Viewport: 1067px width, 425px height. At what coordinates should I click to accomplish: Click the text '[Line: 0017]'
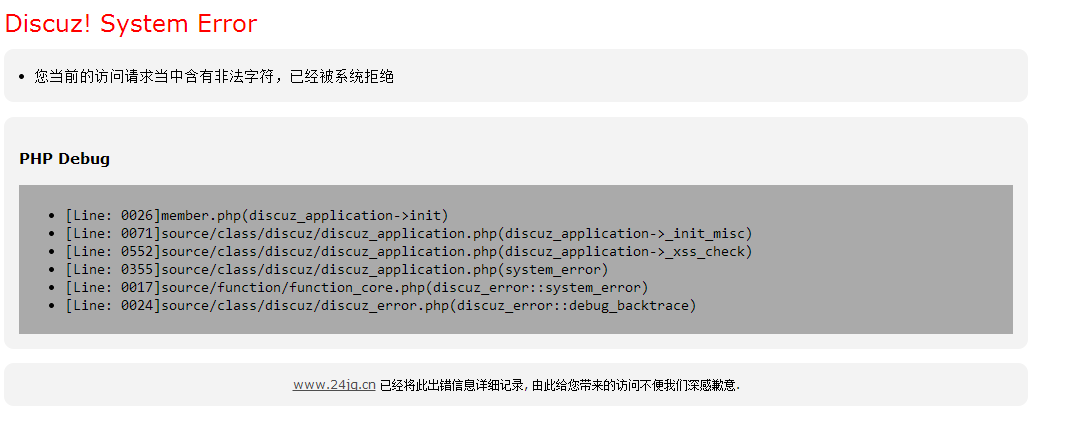pos(113,288)
